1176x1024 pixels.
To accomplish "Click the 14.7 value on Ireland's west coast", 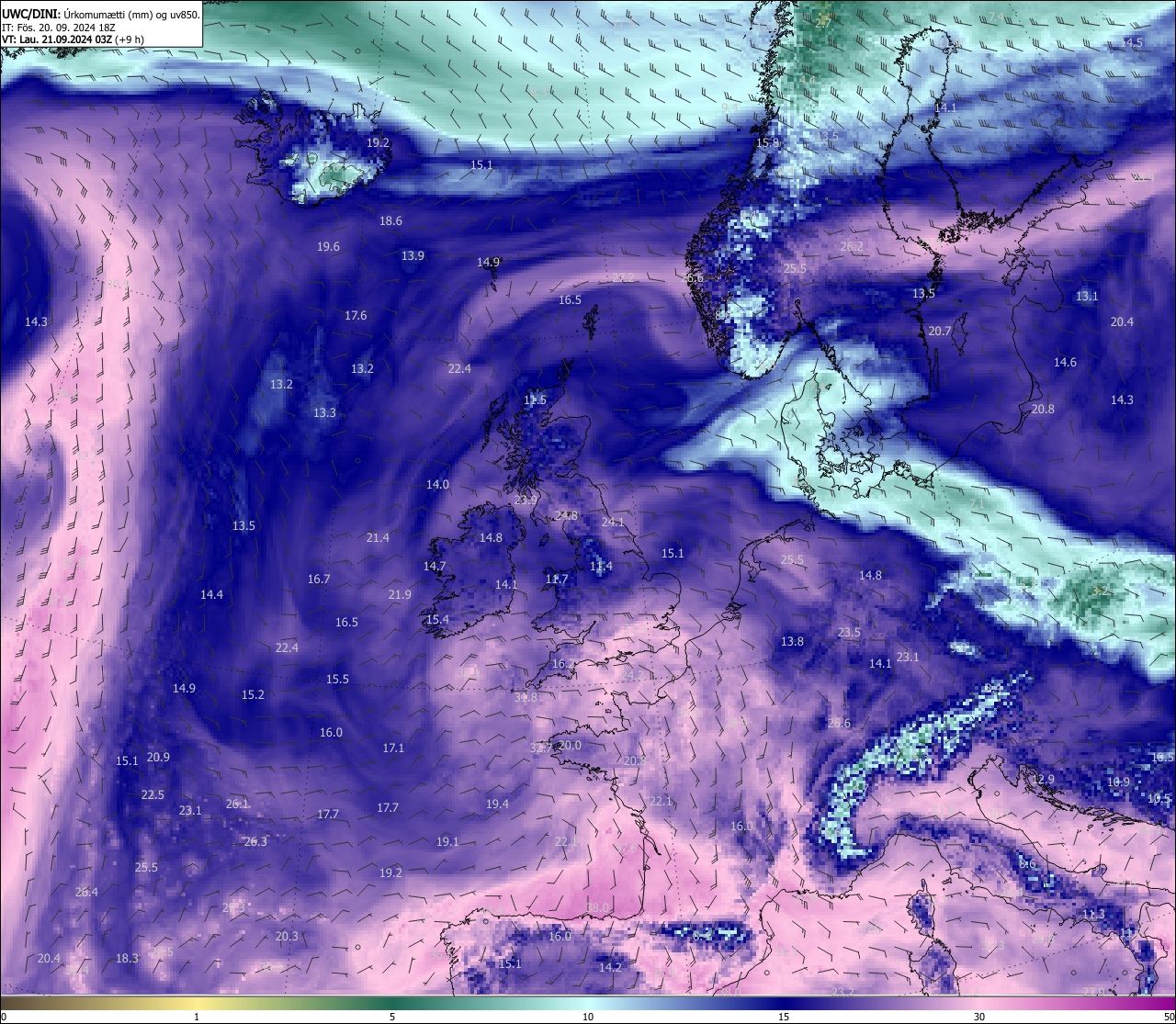I will tap(435, 566).
